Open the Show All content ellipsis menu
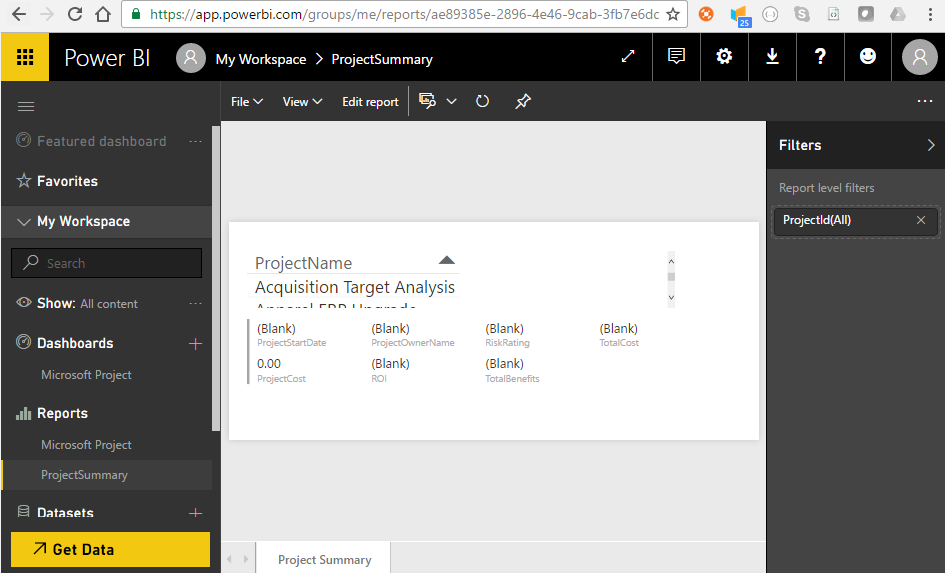945x573 pixels. click(195, 303)
